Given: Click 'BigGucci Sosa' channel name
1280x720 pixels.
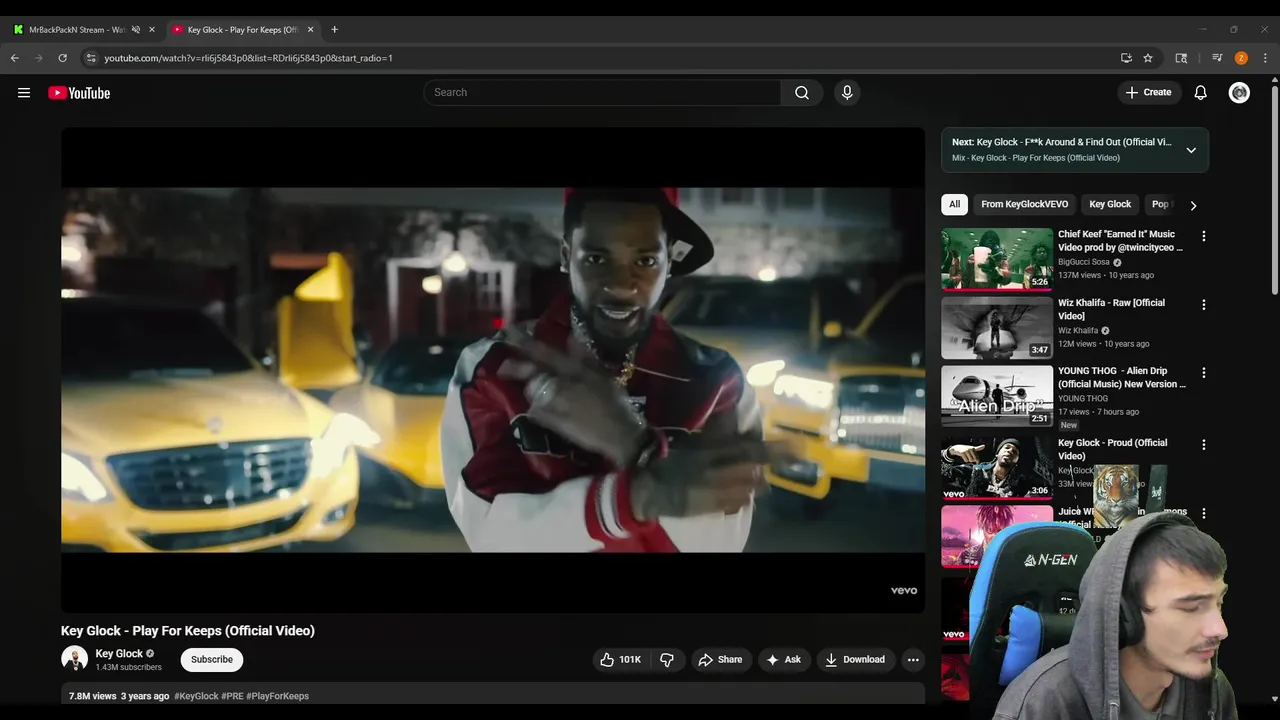Looking at the screenshot, I should point(1084,262).
